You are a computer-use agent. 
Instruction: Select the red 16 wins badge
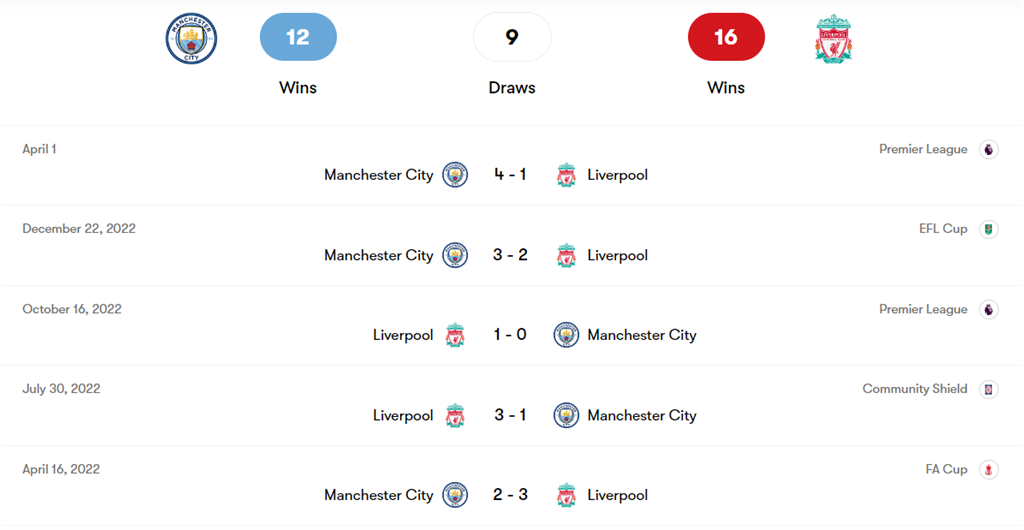[x=726, y=37]
